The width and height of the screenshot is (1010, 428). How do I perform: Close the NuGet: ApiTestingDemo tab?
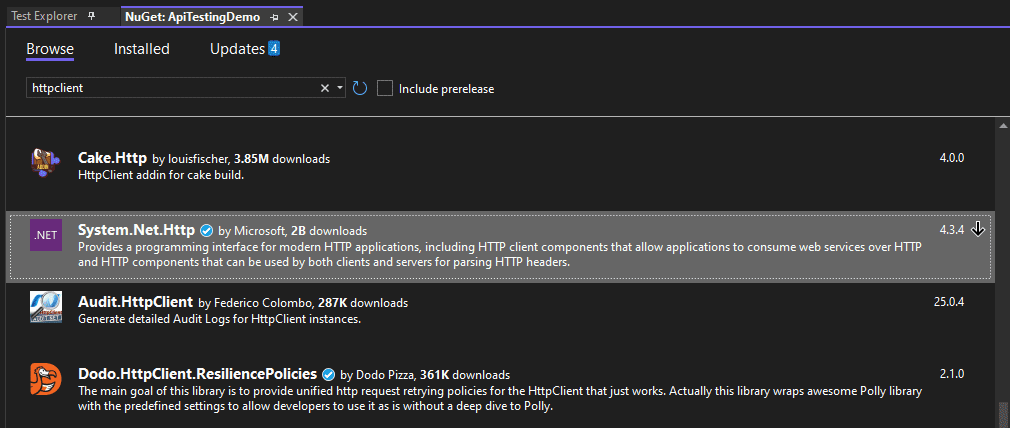click(x=292, y=17)
